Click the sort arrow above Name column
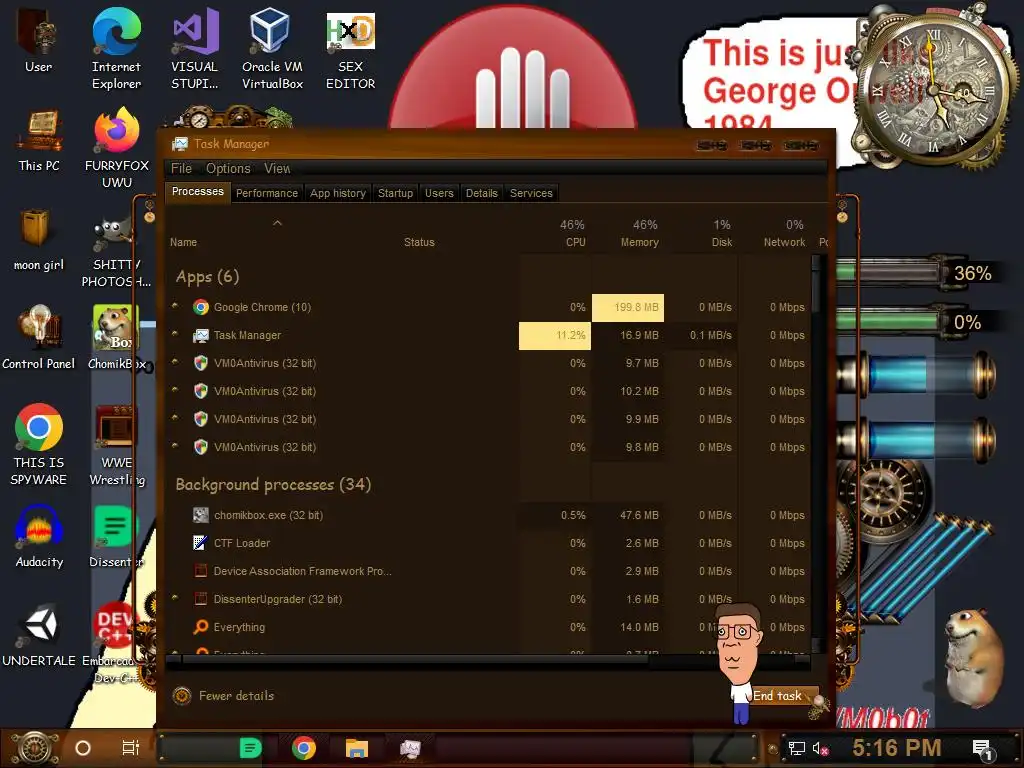 click(x=278, y=223)
